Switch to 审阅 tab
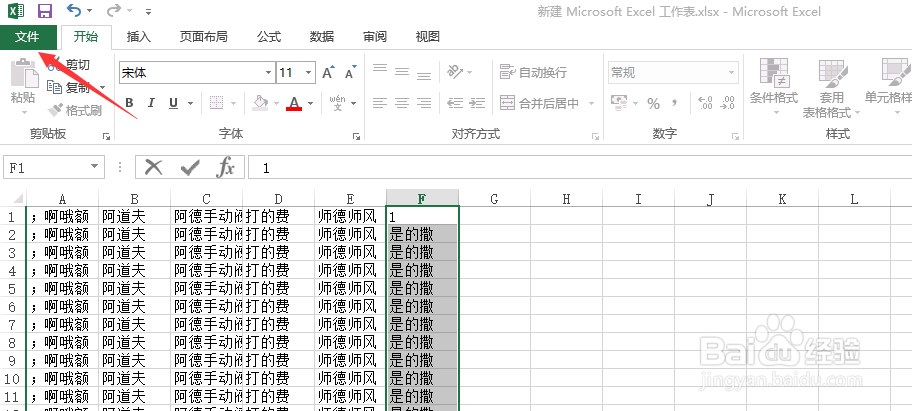This screenshot has width=912, height=411. 375,37
